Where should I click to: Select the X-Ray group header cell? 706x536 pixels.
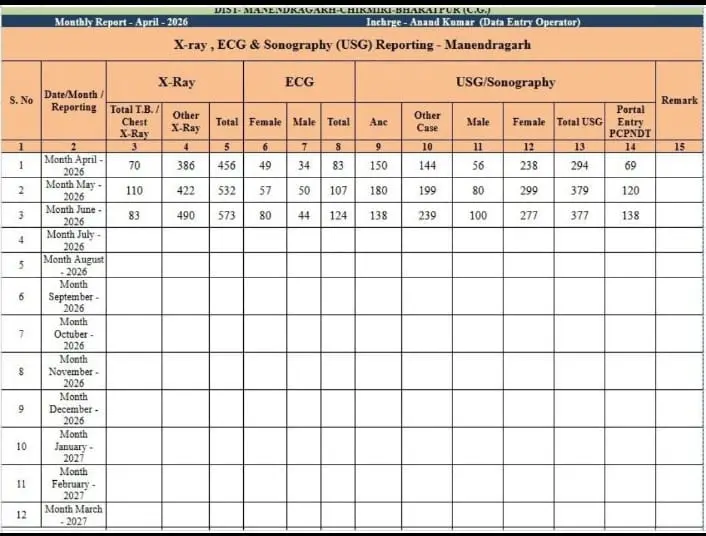(175, 82)
